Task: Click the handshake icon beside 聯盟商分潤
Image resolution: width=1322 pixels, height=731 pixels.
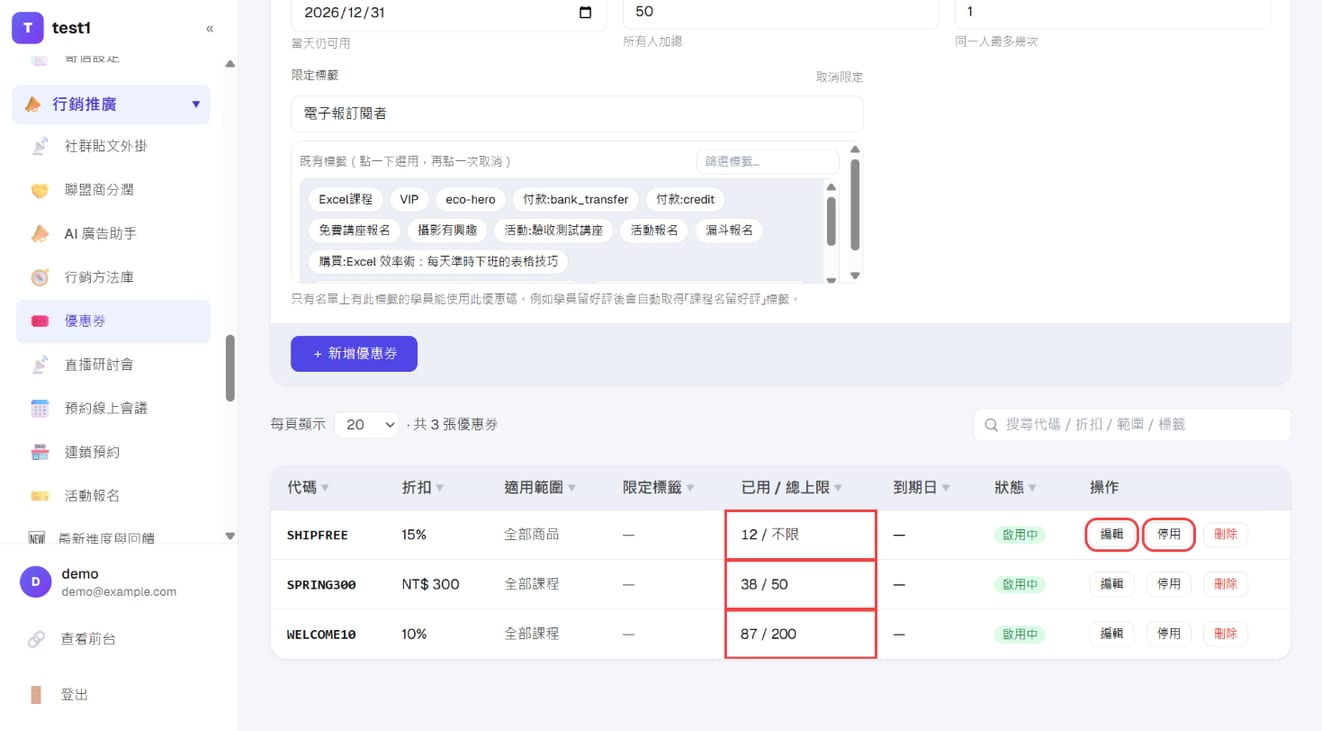Action: point(40,190)
